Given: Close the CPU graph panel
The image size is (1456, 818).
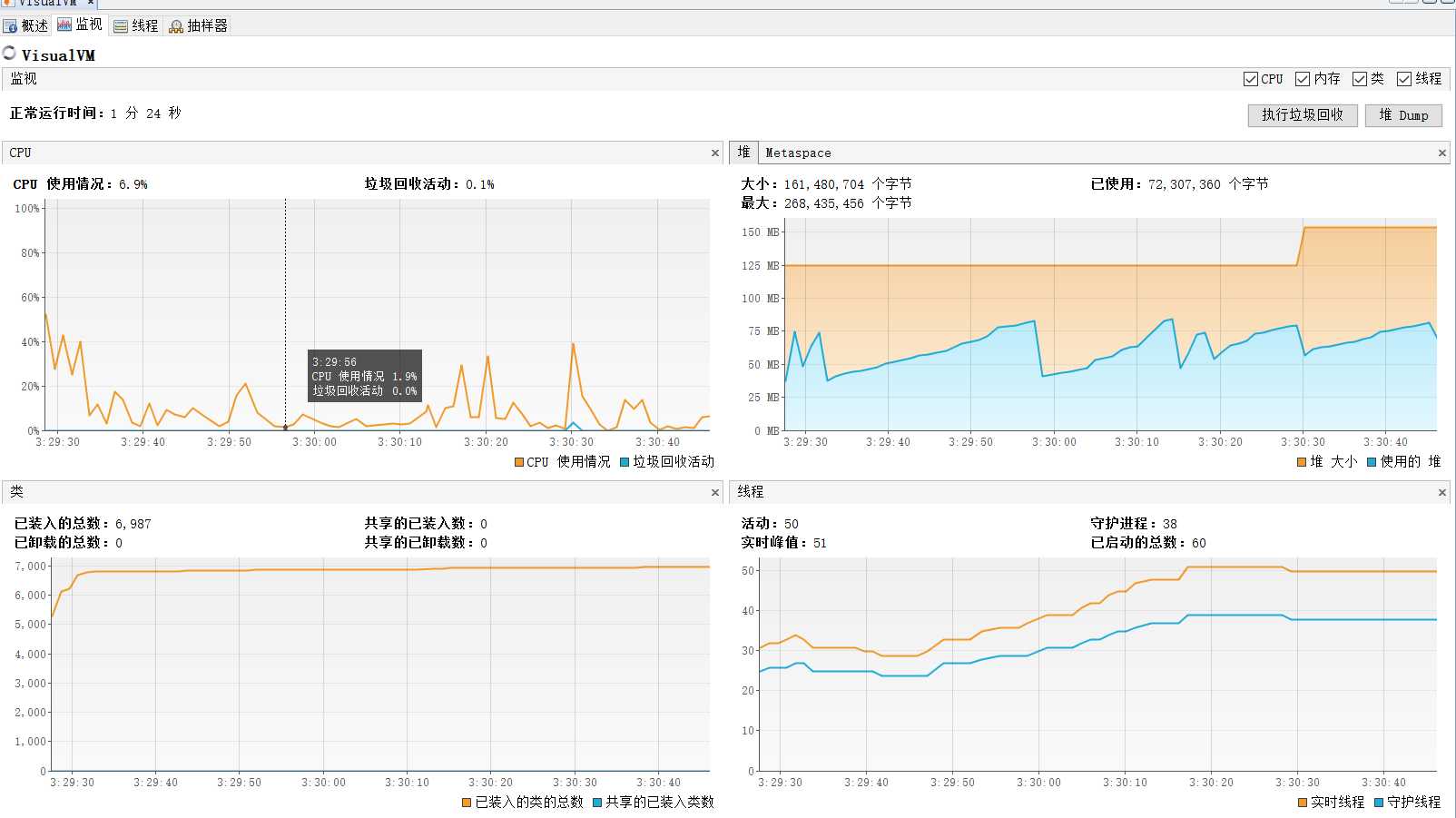Looking at the screenshot, I should 714,153.
